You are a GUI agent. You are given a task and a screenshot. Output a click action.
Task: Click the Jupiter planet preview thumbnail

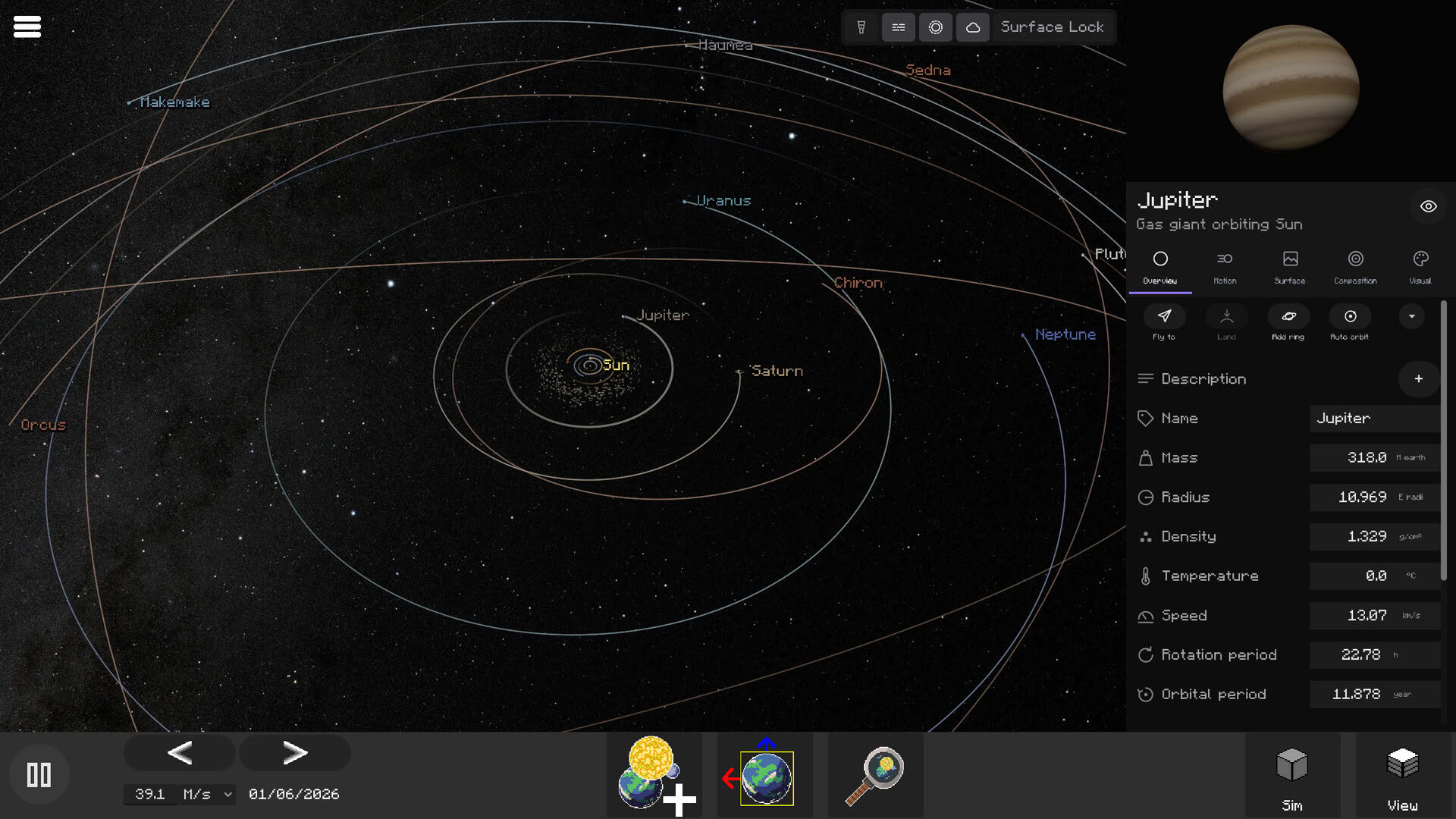(x=1291, y=88)
